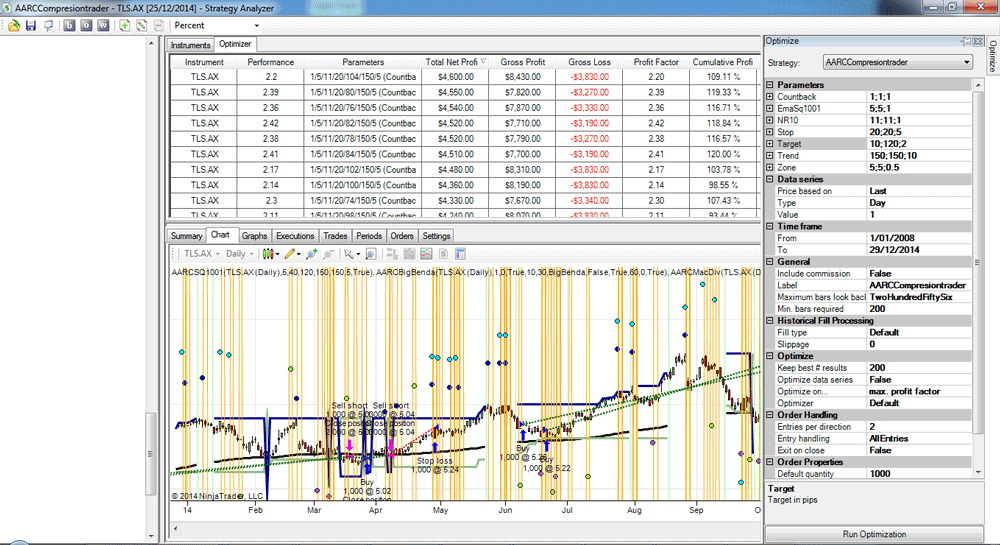Click the Default quantity value 1000

(918, 474)
